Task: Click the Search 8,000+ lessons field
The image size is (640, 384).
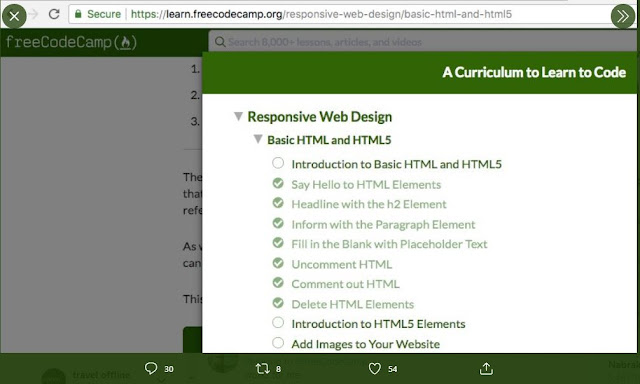Action: point(422,42)
